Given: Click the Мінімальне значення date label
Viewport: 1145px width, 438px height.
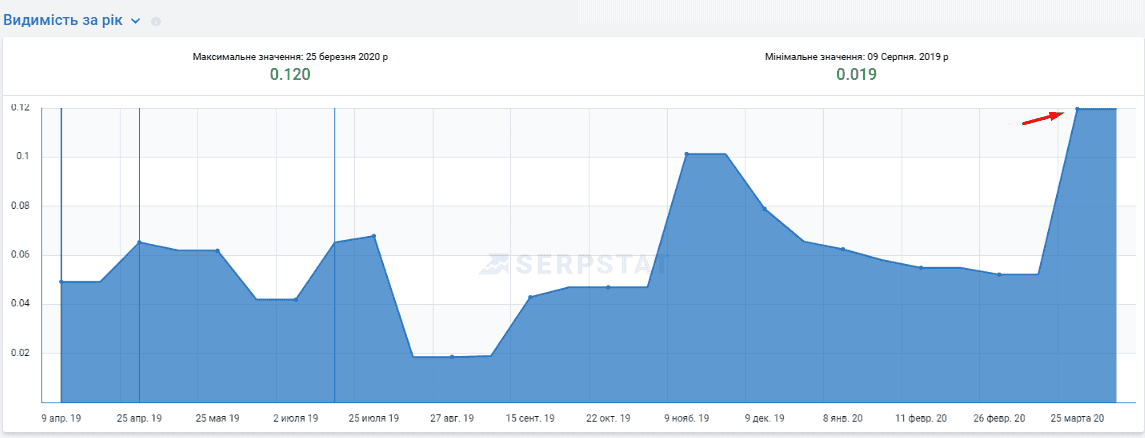Looking at the screenshot, I should coord(857,56).
